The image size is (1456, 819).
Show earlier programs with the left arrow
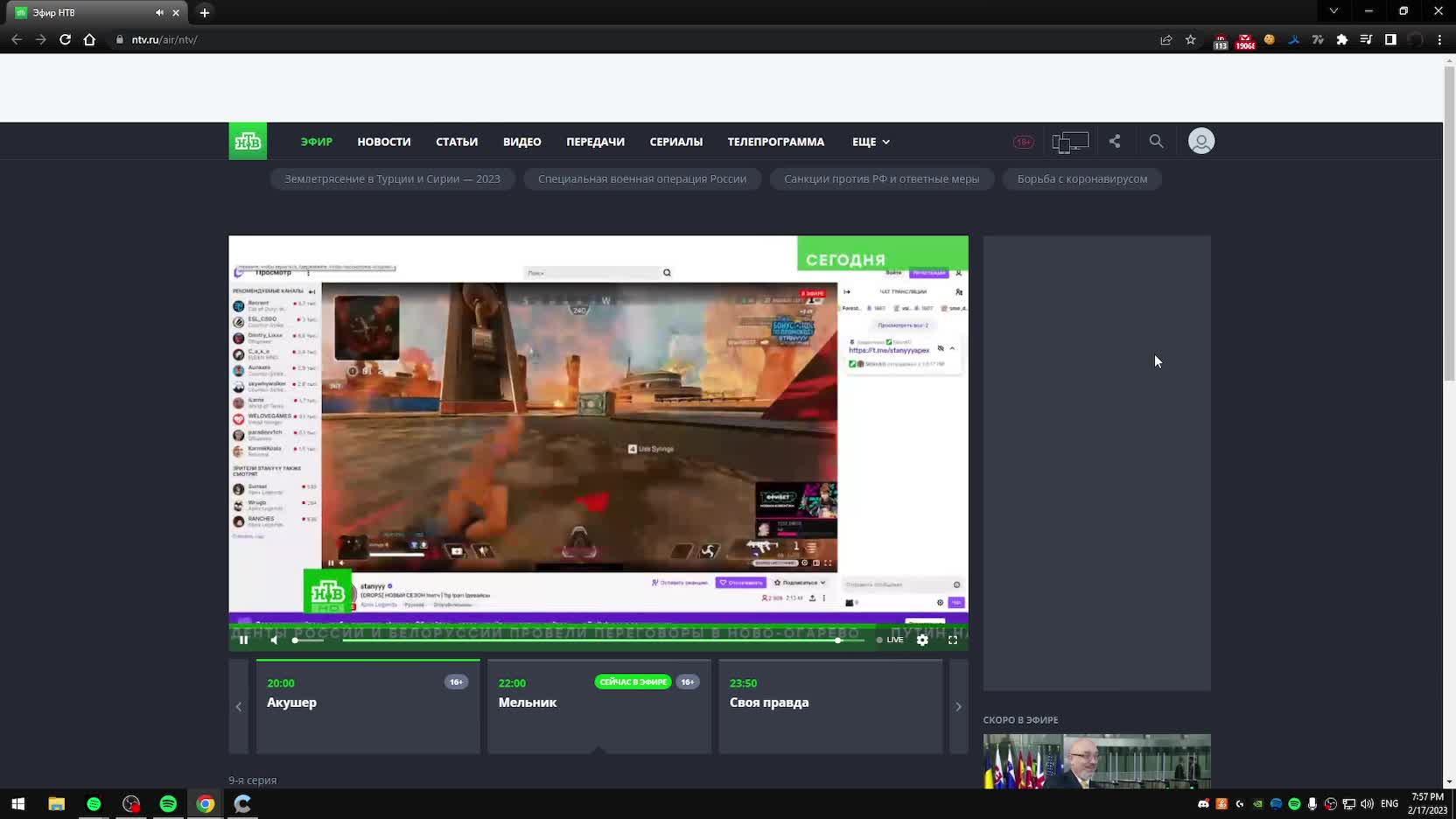[x=238, y=706]
